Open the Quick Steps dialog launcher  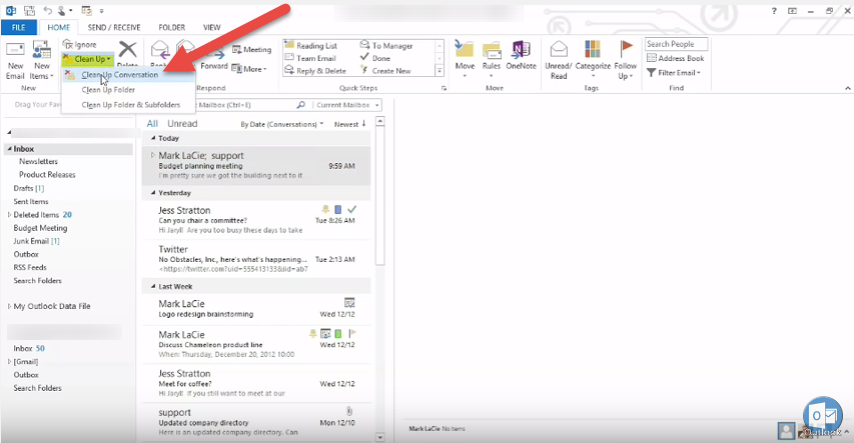coord(444,88)
